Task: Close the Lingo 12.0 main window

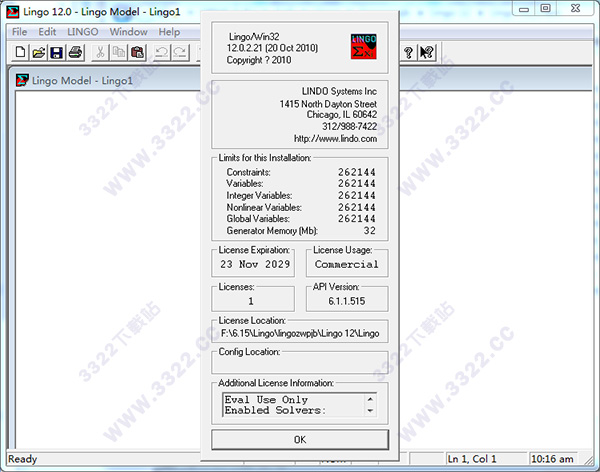Action: click(575, 8)
